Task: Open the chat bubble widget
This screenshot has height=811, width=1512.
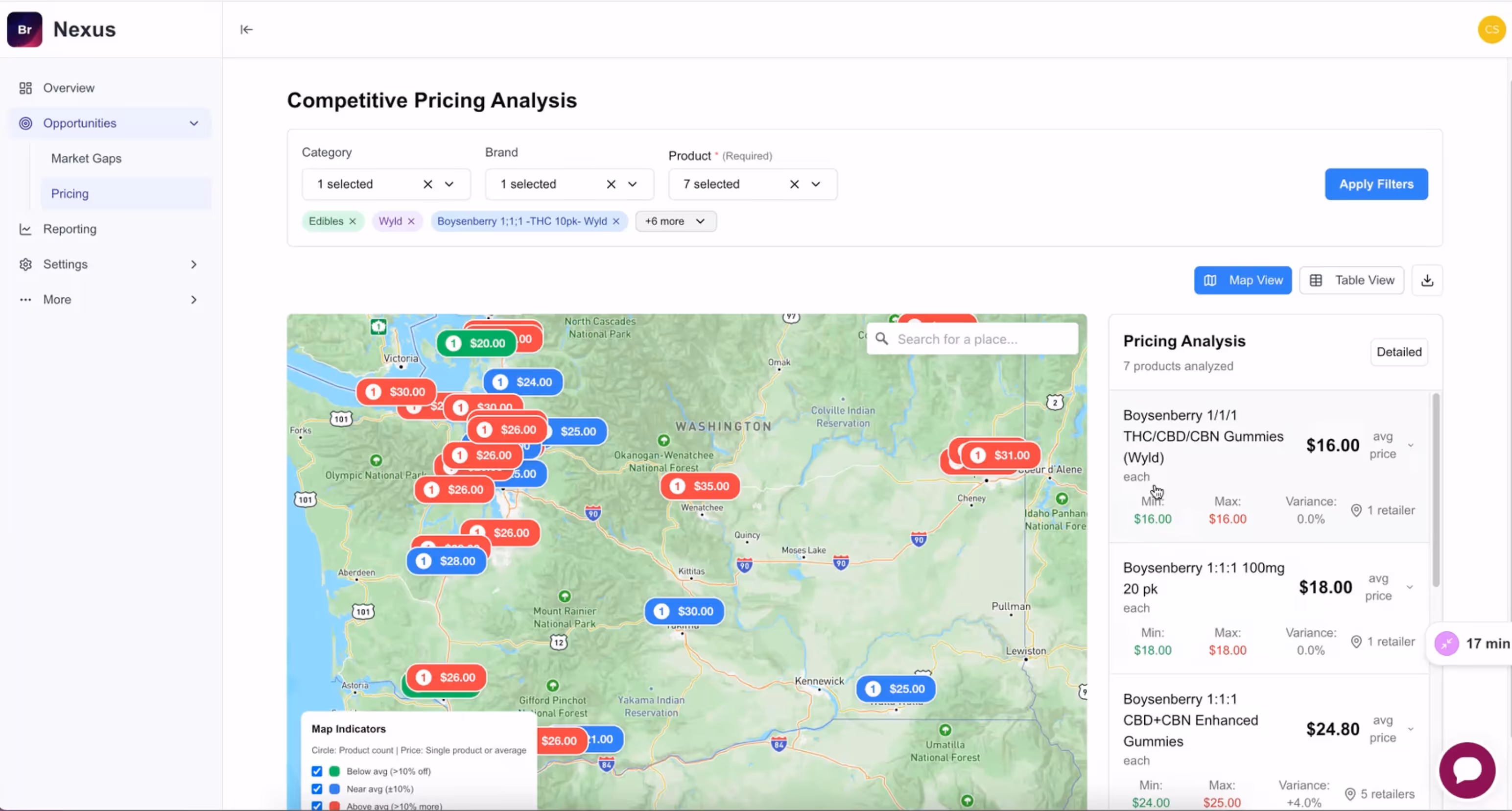Action: [1467, 770]
